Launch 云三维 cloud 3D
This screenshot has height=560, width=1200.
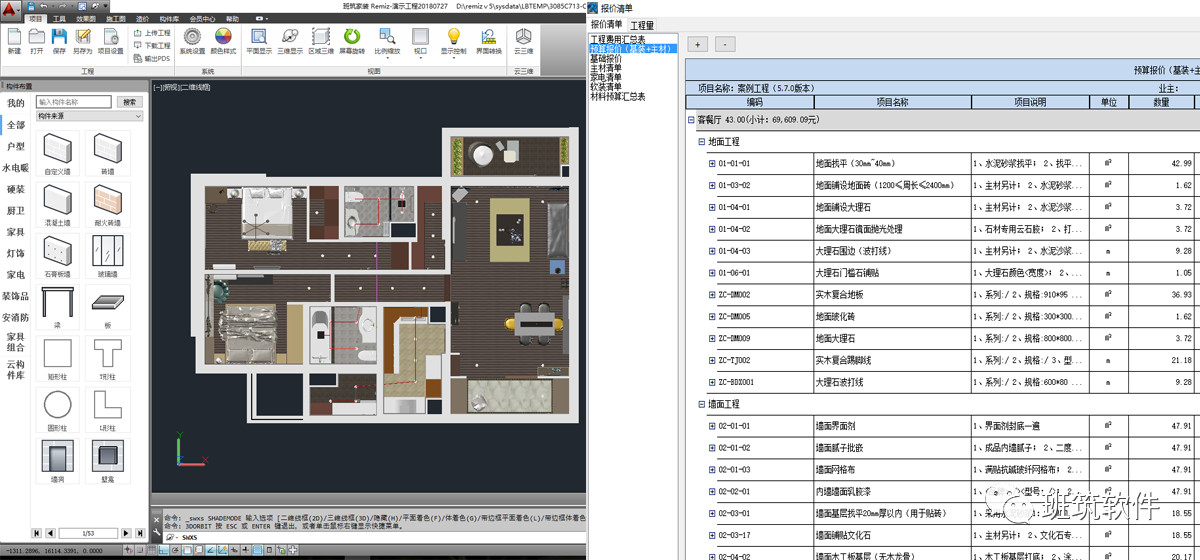coord(523,40)
